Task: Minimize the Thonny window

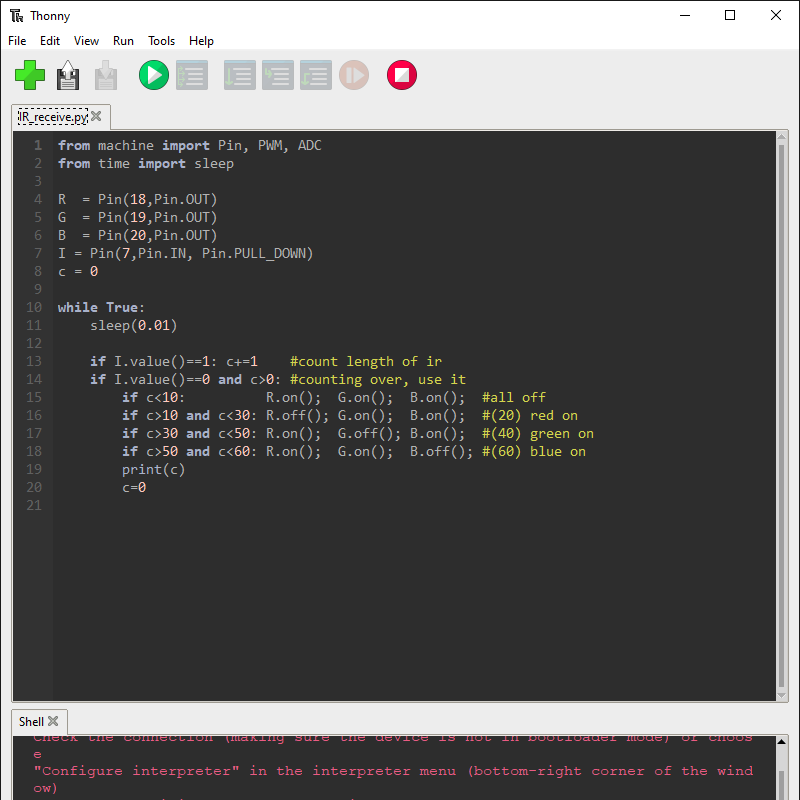Action: 685,16
